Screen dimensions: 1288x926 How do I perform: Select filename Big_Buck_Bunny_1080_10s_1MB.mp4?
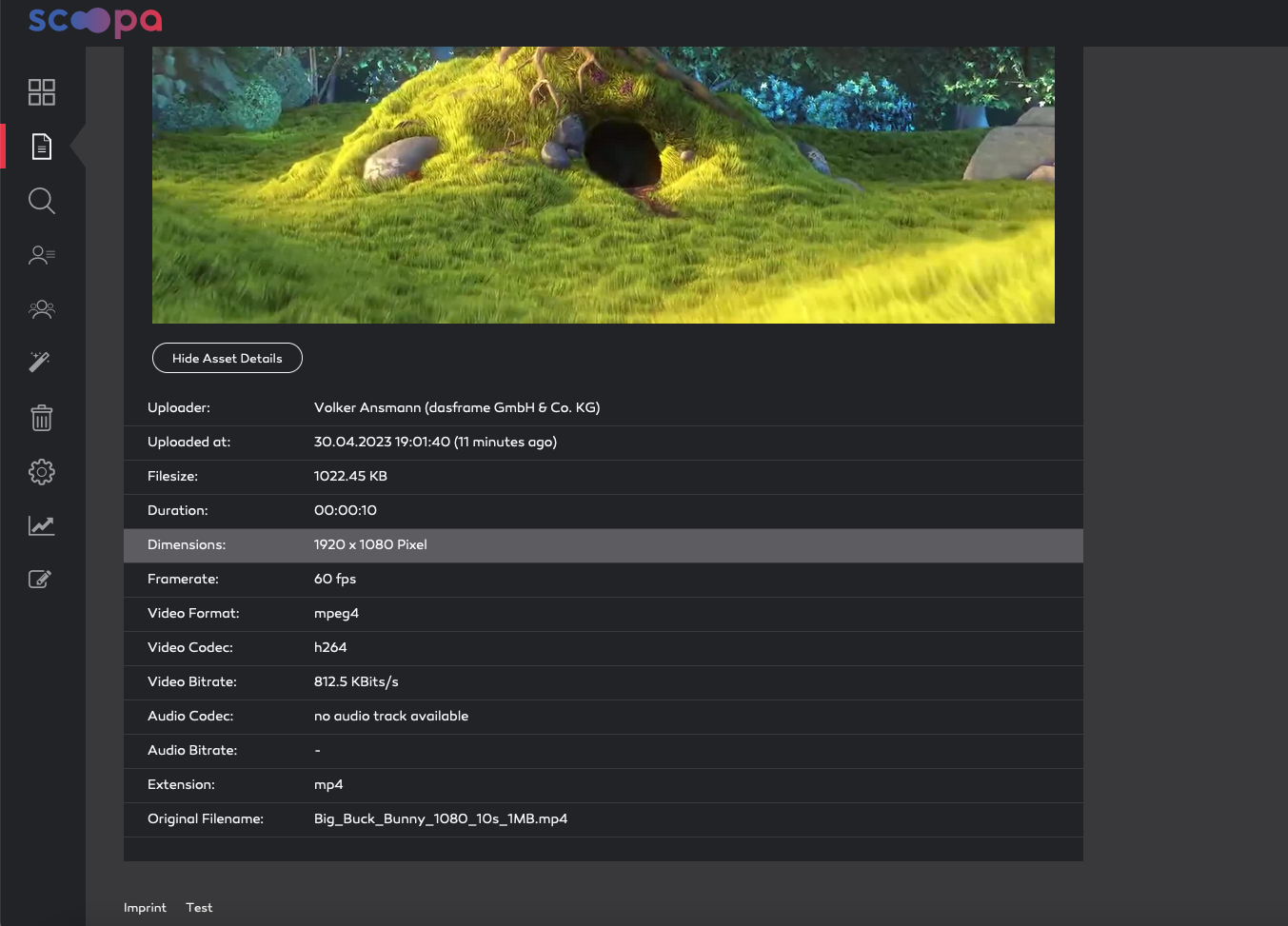(441, 818)
